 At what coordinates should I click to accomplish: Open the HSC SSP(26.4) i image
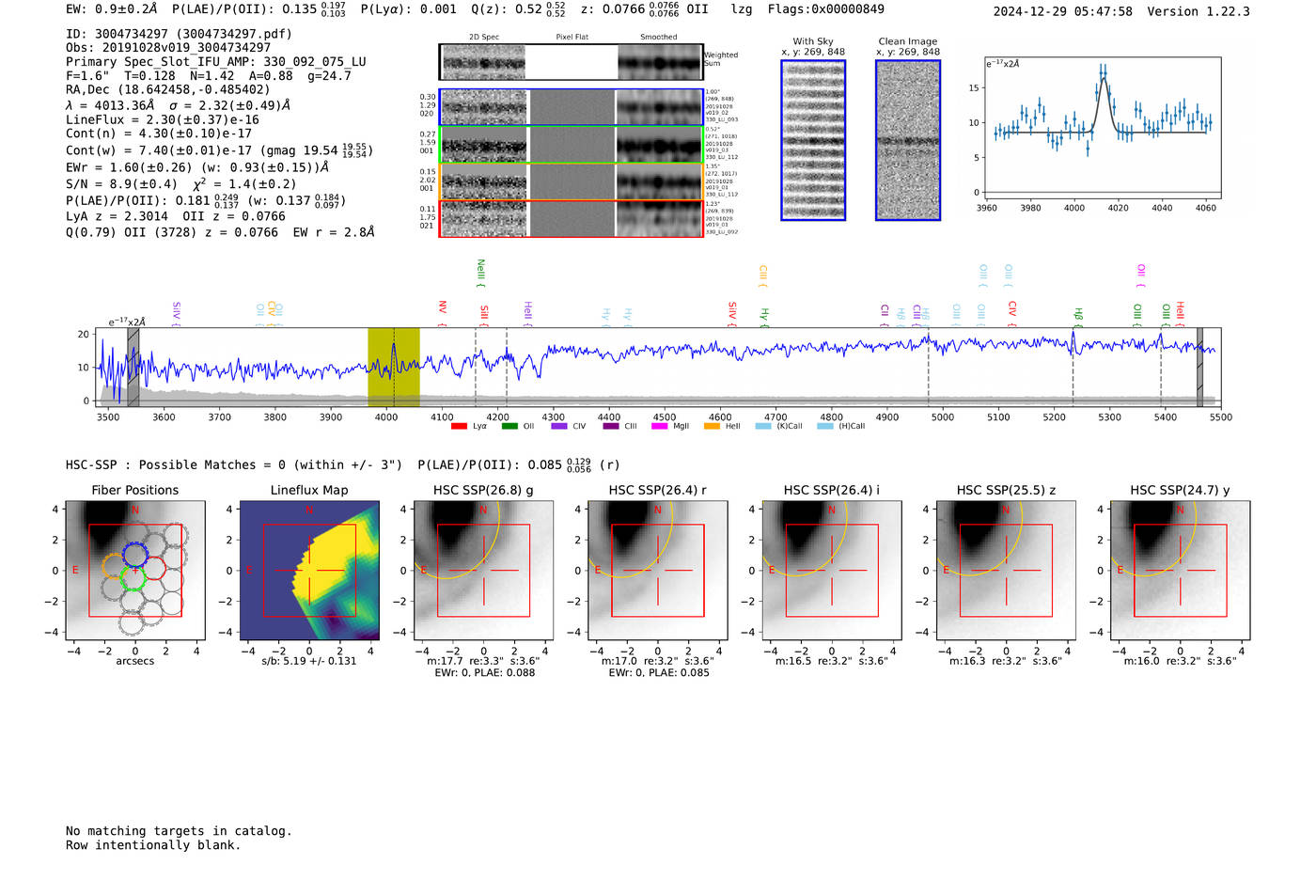[832, 570]
